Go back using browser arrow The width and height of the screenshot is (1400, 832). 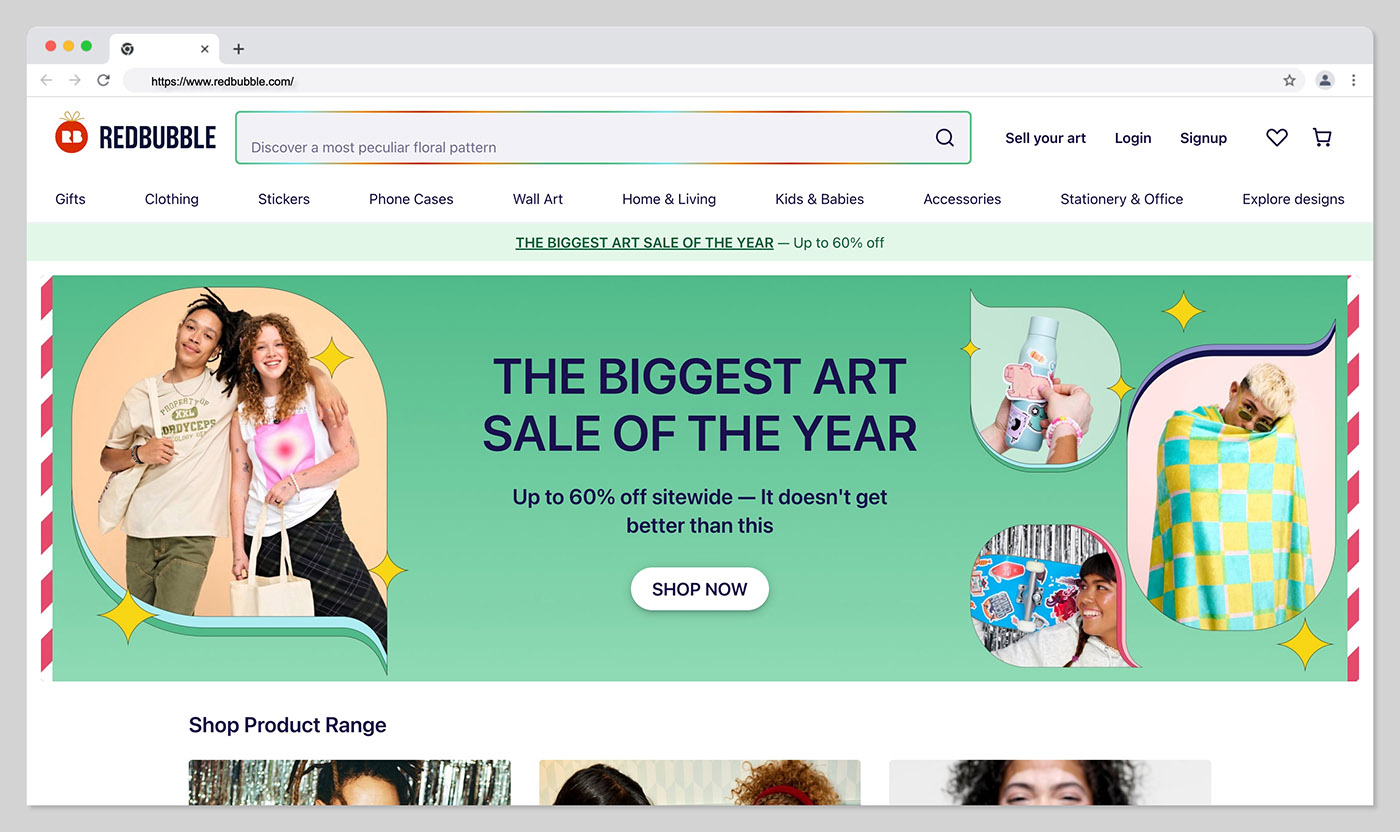(46, 80)
